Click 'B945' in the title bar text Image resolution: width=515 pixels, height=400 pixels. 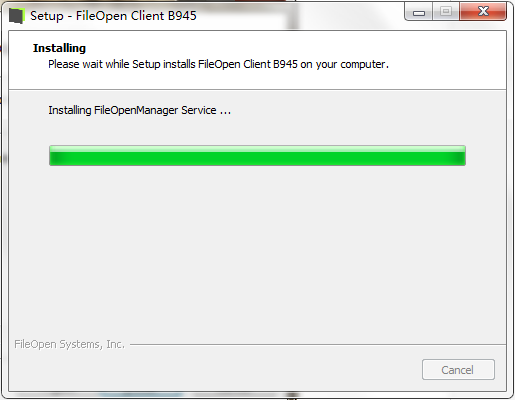tap(182, 16)
